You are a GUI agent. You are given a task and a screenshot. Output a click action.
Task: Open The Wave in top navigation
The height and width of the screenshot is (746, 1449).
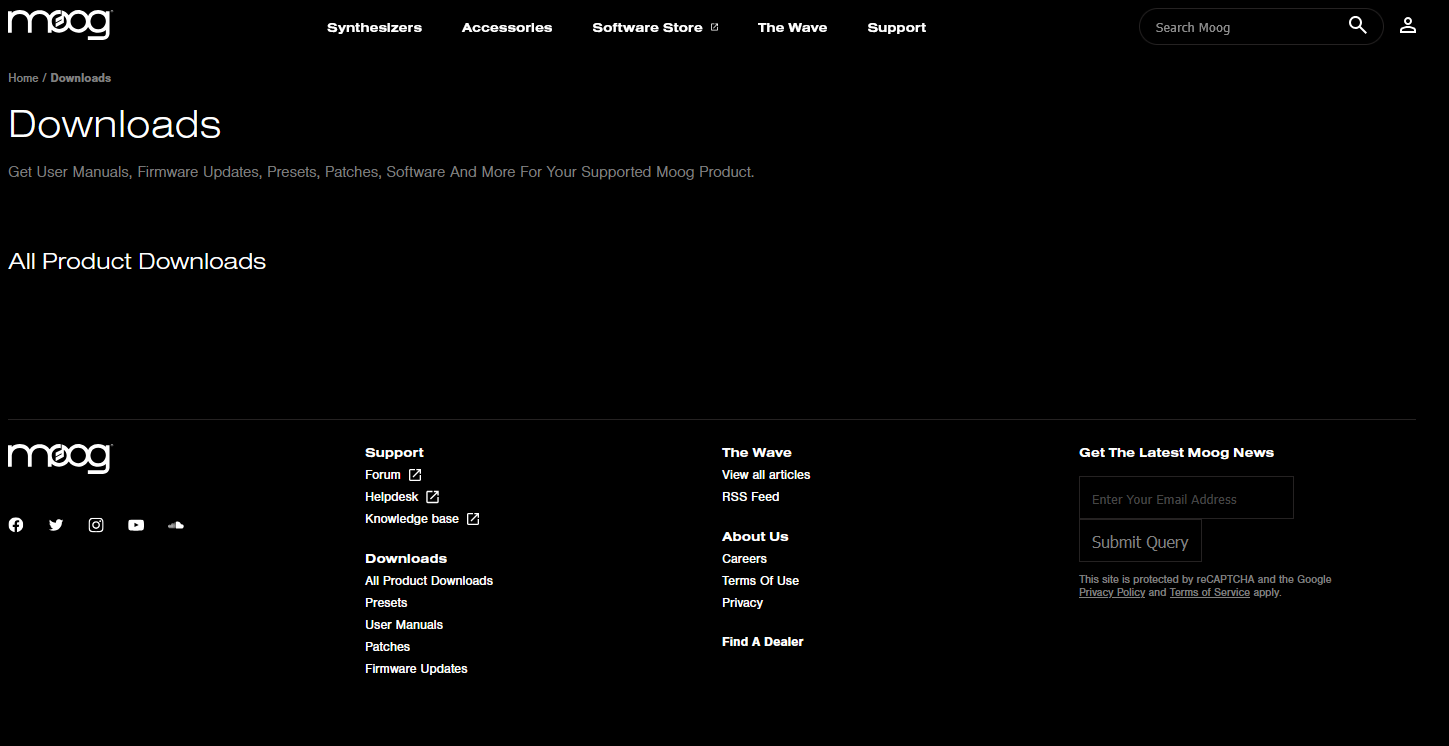point(792,27)
